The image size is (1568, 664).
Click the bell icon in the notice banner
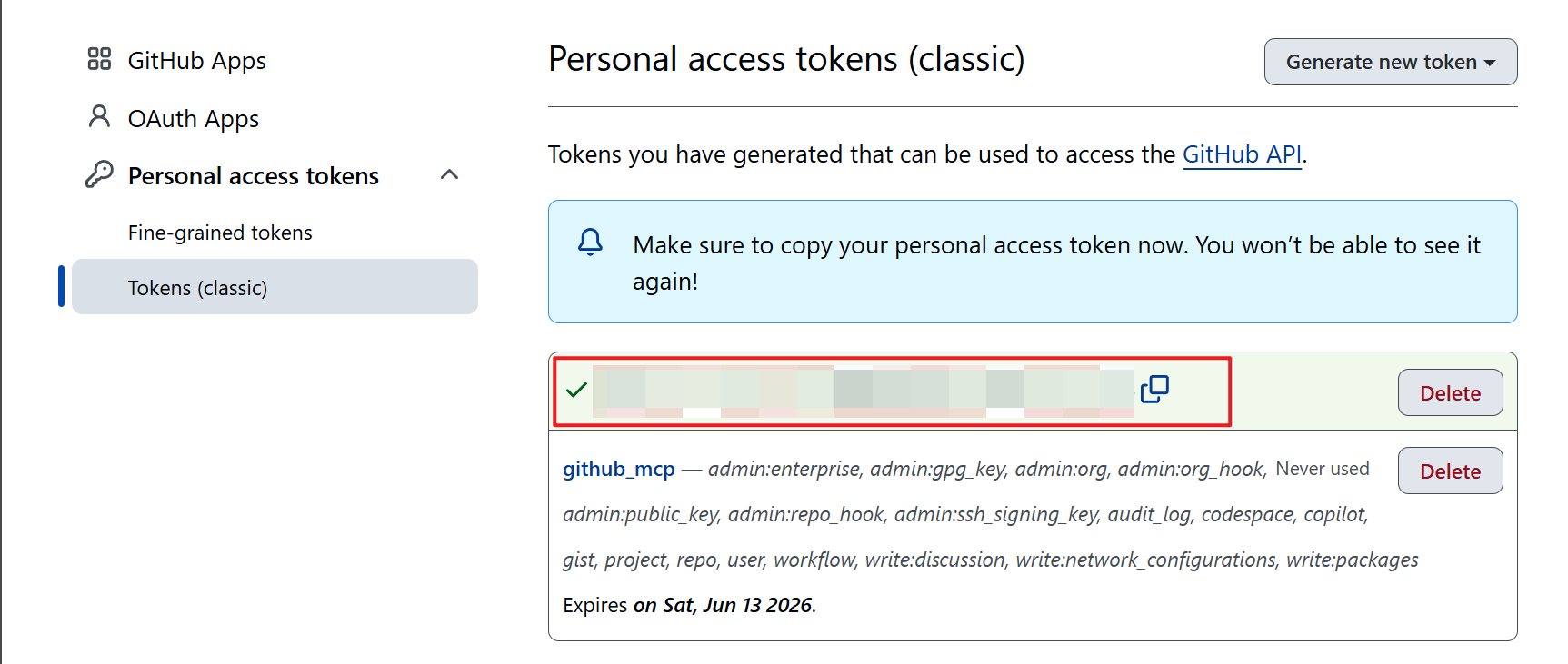coord(590,243)
